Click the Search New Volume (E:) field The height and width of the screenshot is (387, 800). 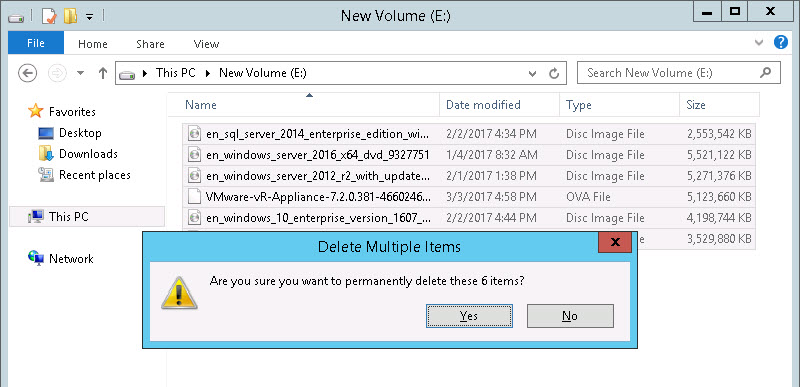coord(679,73)
